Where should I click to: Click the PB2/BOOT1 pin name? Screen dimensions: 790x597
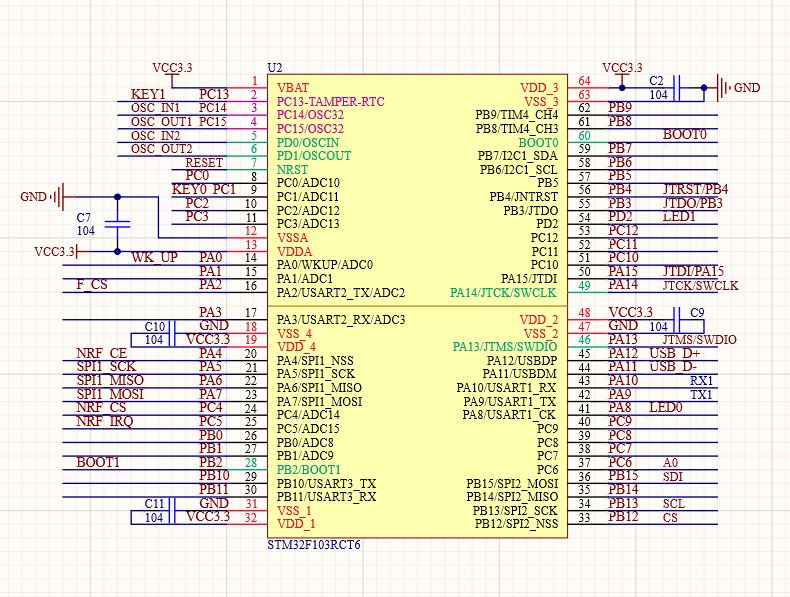tap(309, 470)
